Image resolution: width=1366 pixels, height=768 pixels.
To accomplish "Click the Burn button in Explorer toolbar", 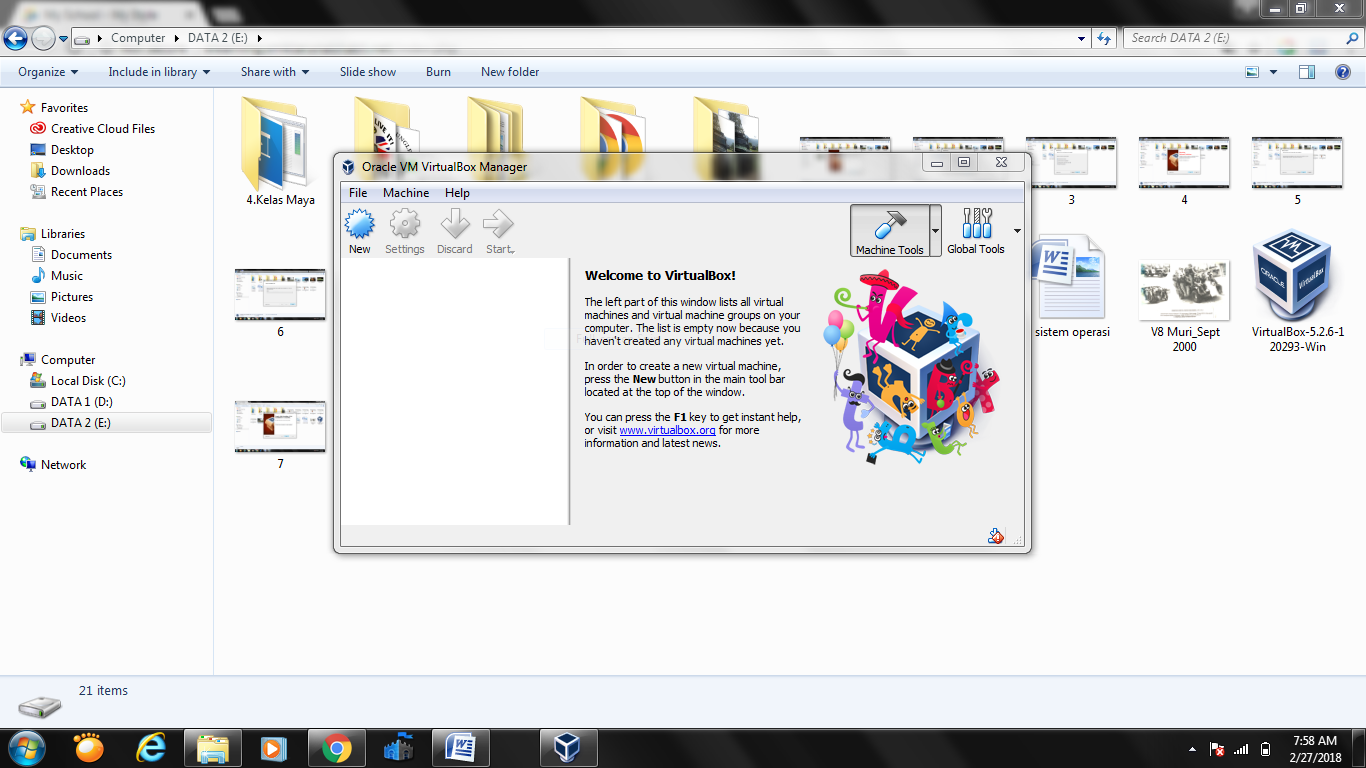I will [438, 72].
